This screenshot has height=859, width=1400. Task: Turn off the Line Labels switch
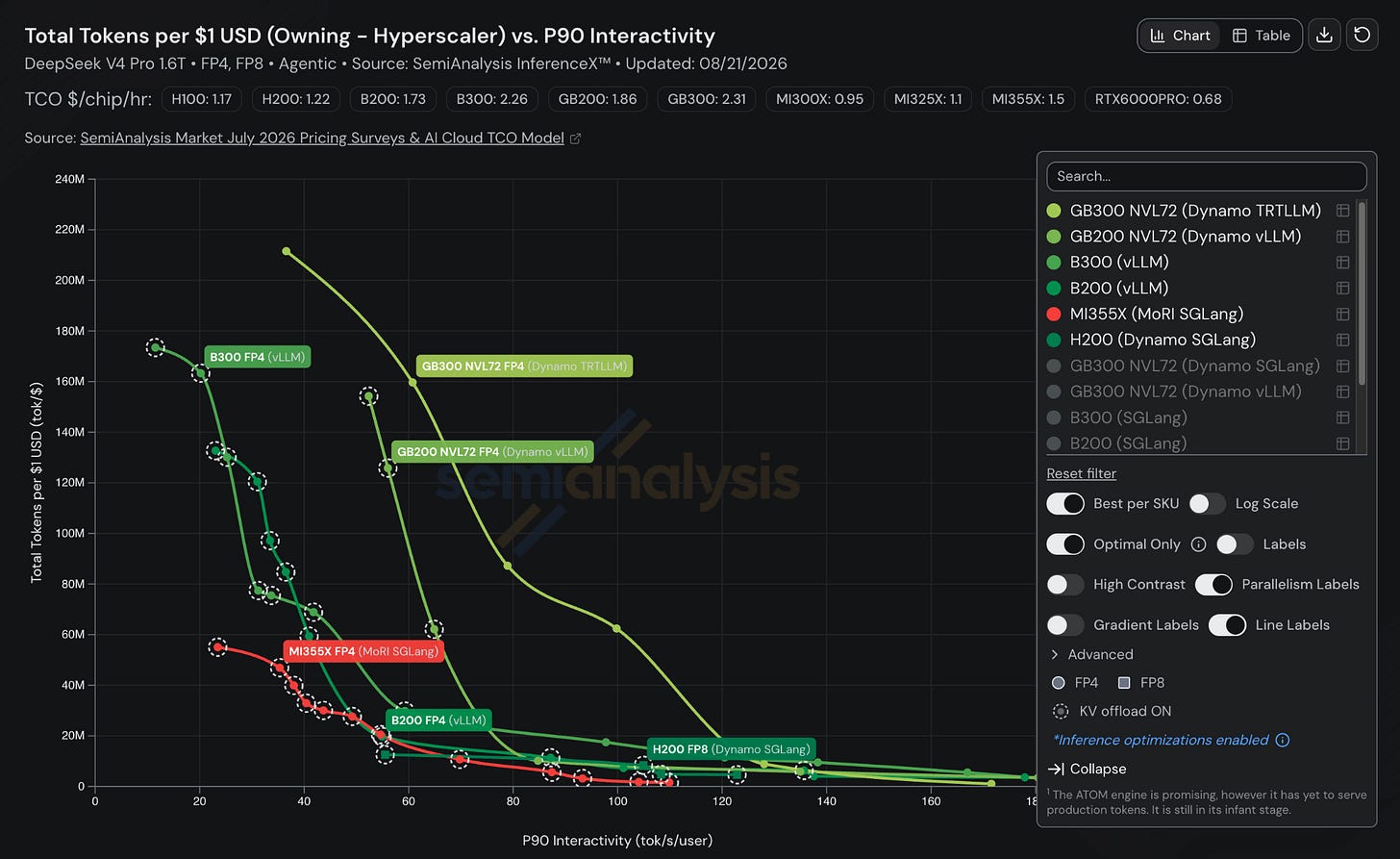coord(1227,625)
